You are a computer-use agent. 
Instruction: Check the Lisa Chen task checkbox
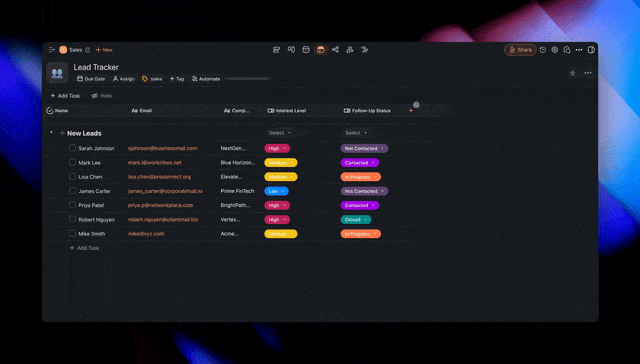click(72, 176)
